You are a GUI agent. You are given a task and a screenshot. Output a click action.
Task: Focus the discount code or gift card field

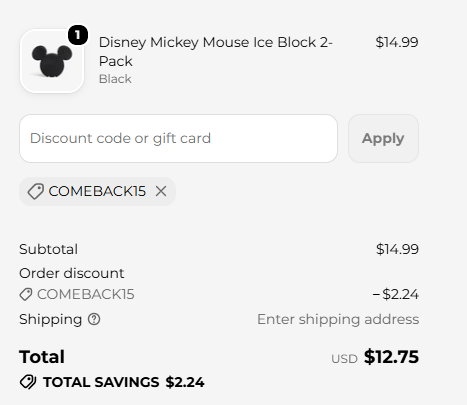pos(178,138)
